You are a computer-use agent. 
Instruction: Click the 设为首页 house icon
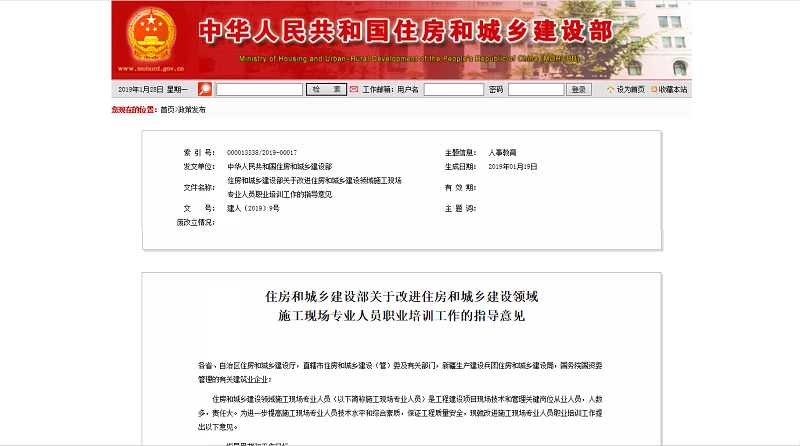point(610,89)
